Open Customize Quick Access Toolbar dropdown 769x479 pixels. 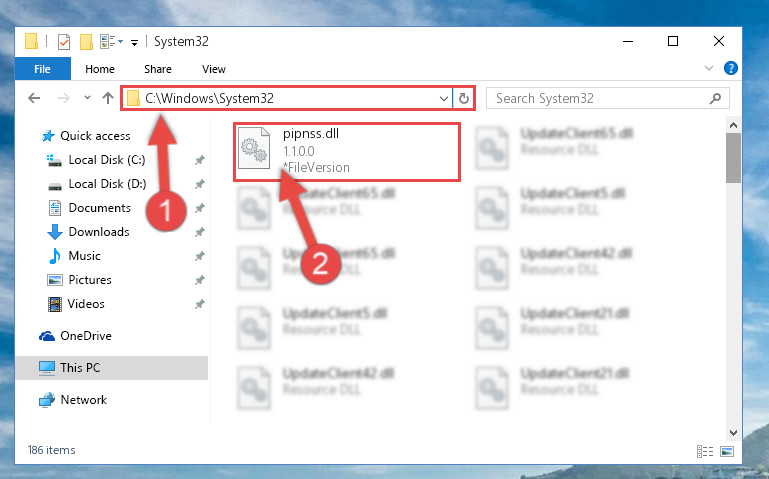134,43
